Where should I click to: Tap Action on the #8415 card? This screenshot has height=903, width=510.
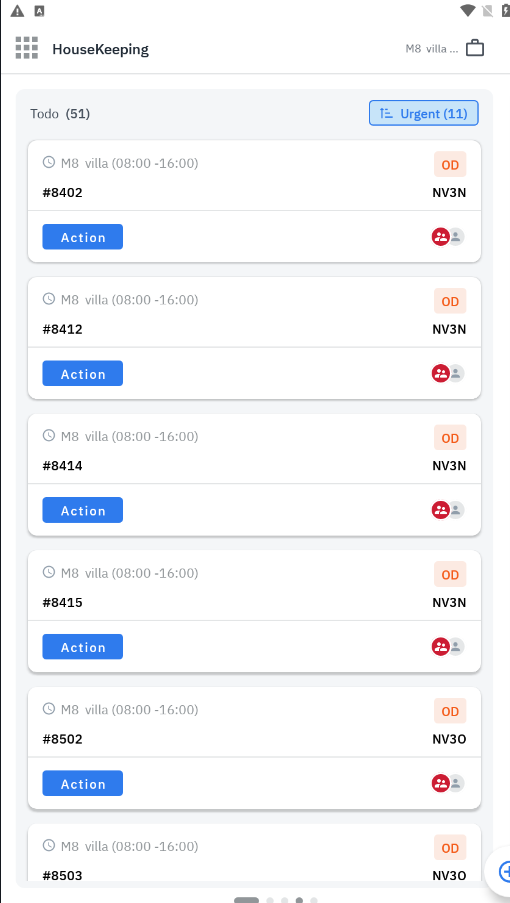(82, 647)
